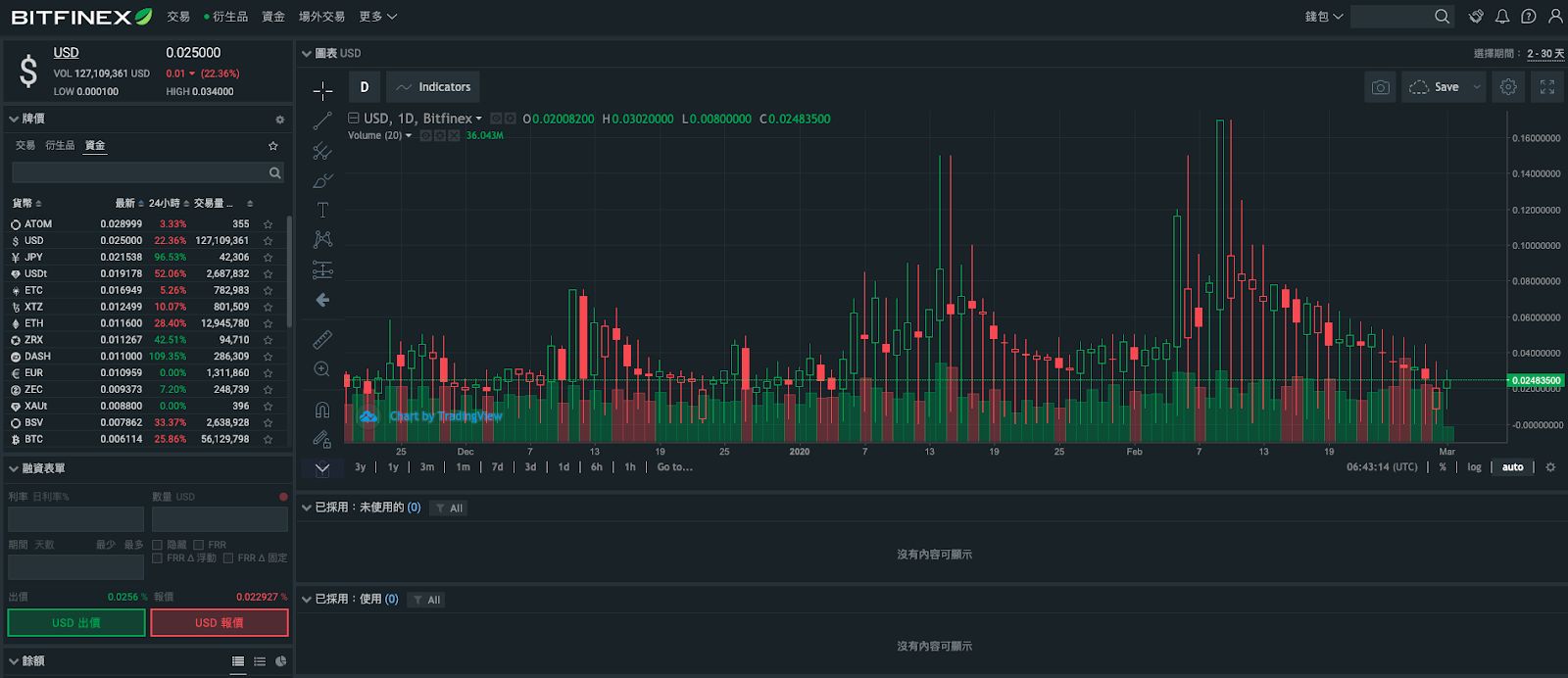Take a chart snapshot with camera icon

(1380, 87)
